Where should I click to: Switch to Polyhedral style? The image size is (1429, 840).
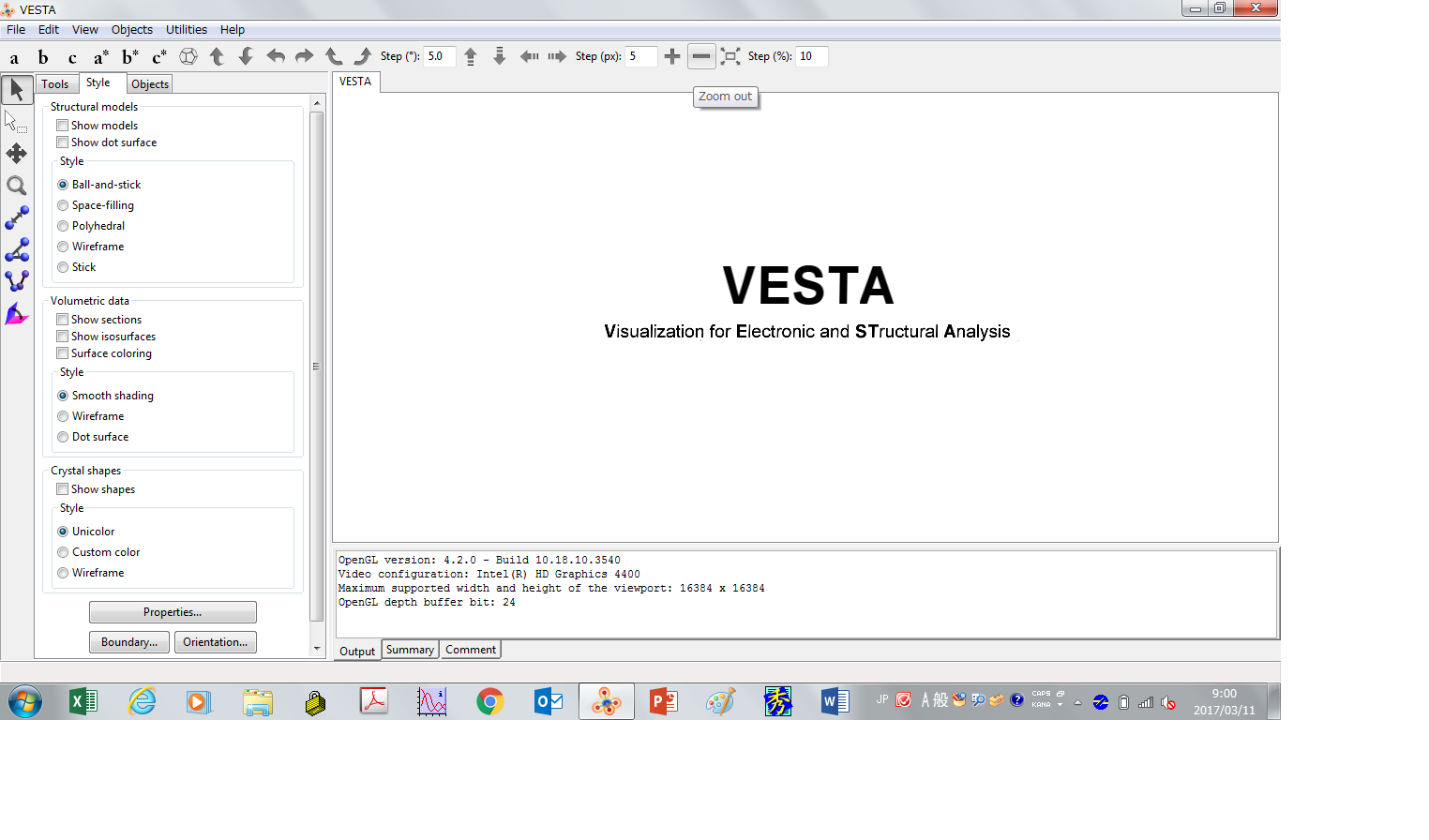pos(63,226)
